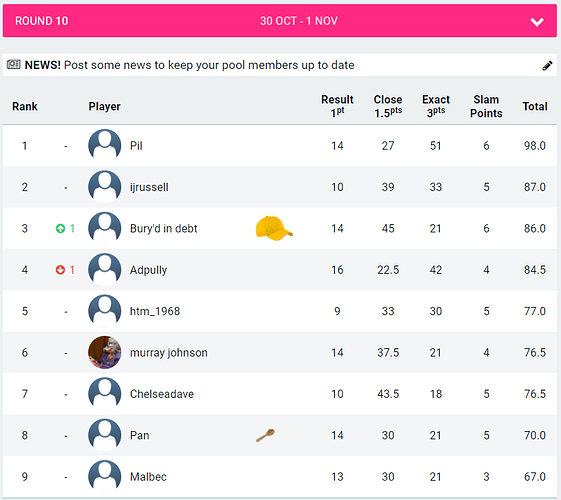Screen dimensions: 561x500
Task: Sort by the Total column header
Action: click(535, 106)
